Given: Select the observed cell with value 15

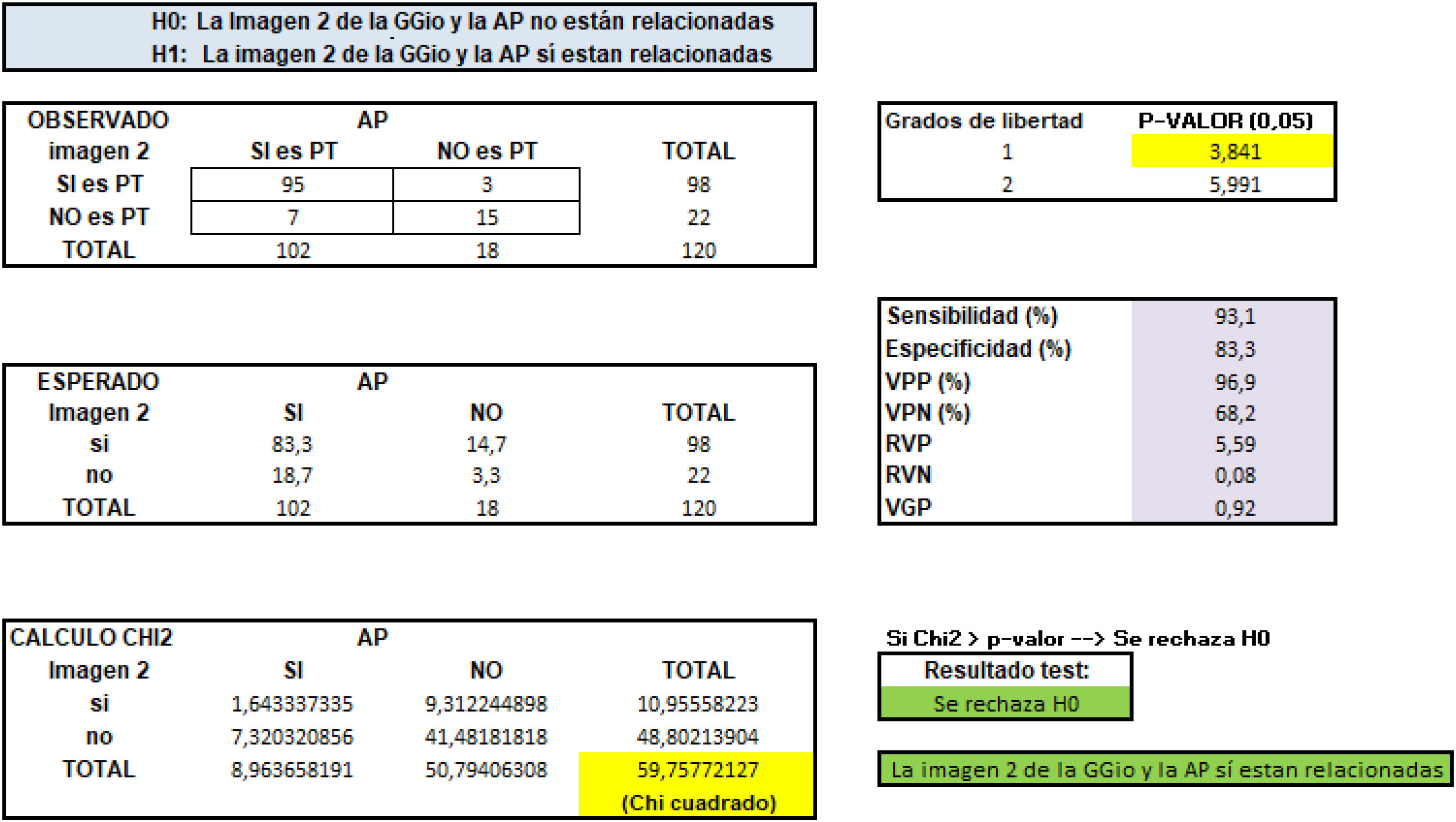Looking at the screenshot, I should click(x=486, y=218).
